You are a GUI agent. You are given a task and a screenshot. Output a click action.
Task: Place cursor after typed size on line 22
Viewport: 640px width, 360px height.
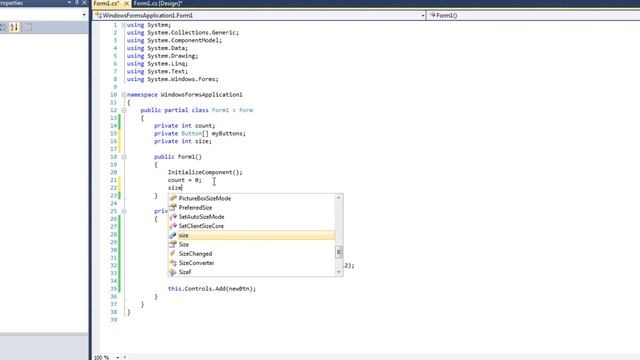182,188
